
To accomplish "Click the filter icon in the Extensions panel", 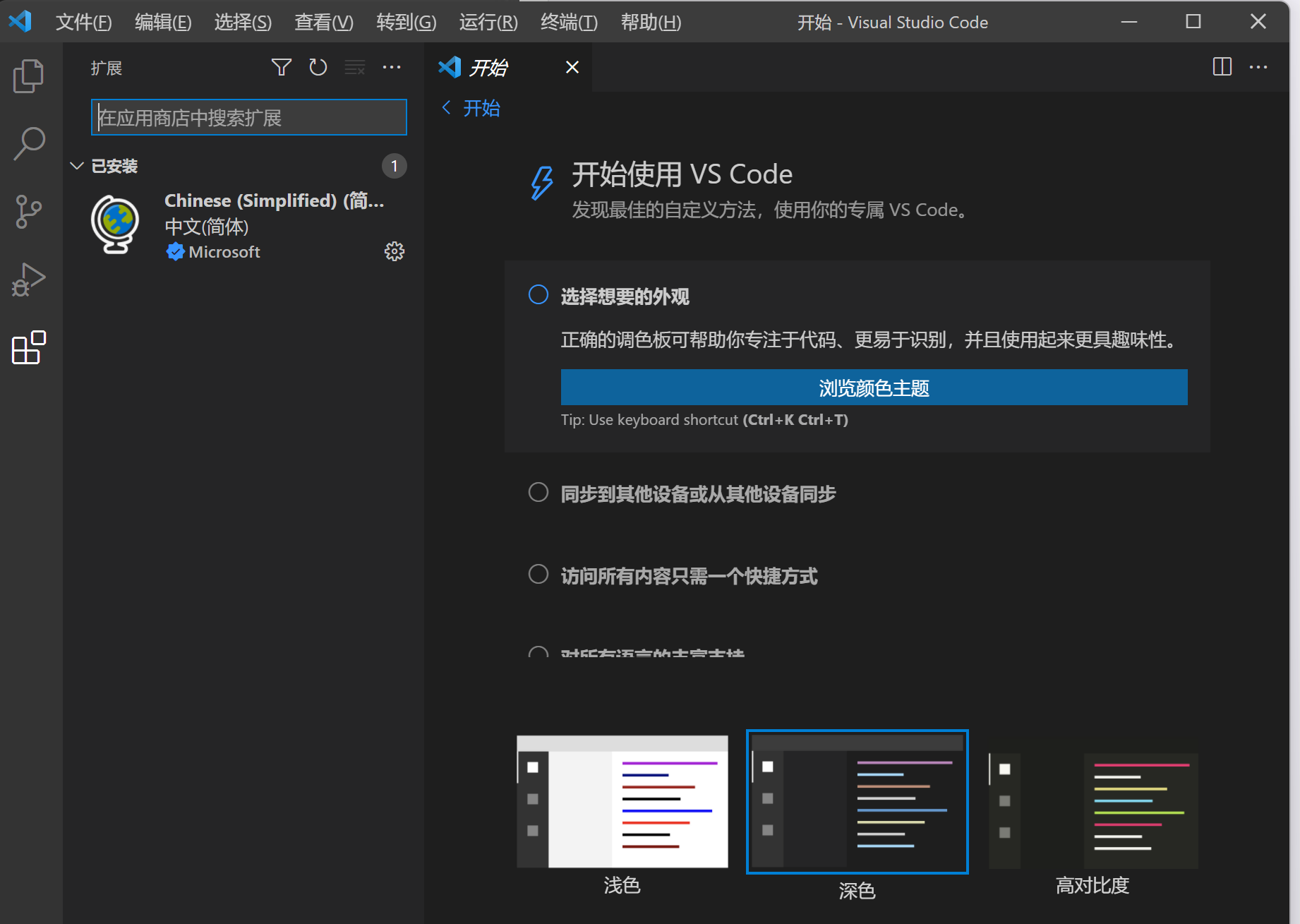I will pyautogui.click(x=281, y=67).
